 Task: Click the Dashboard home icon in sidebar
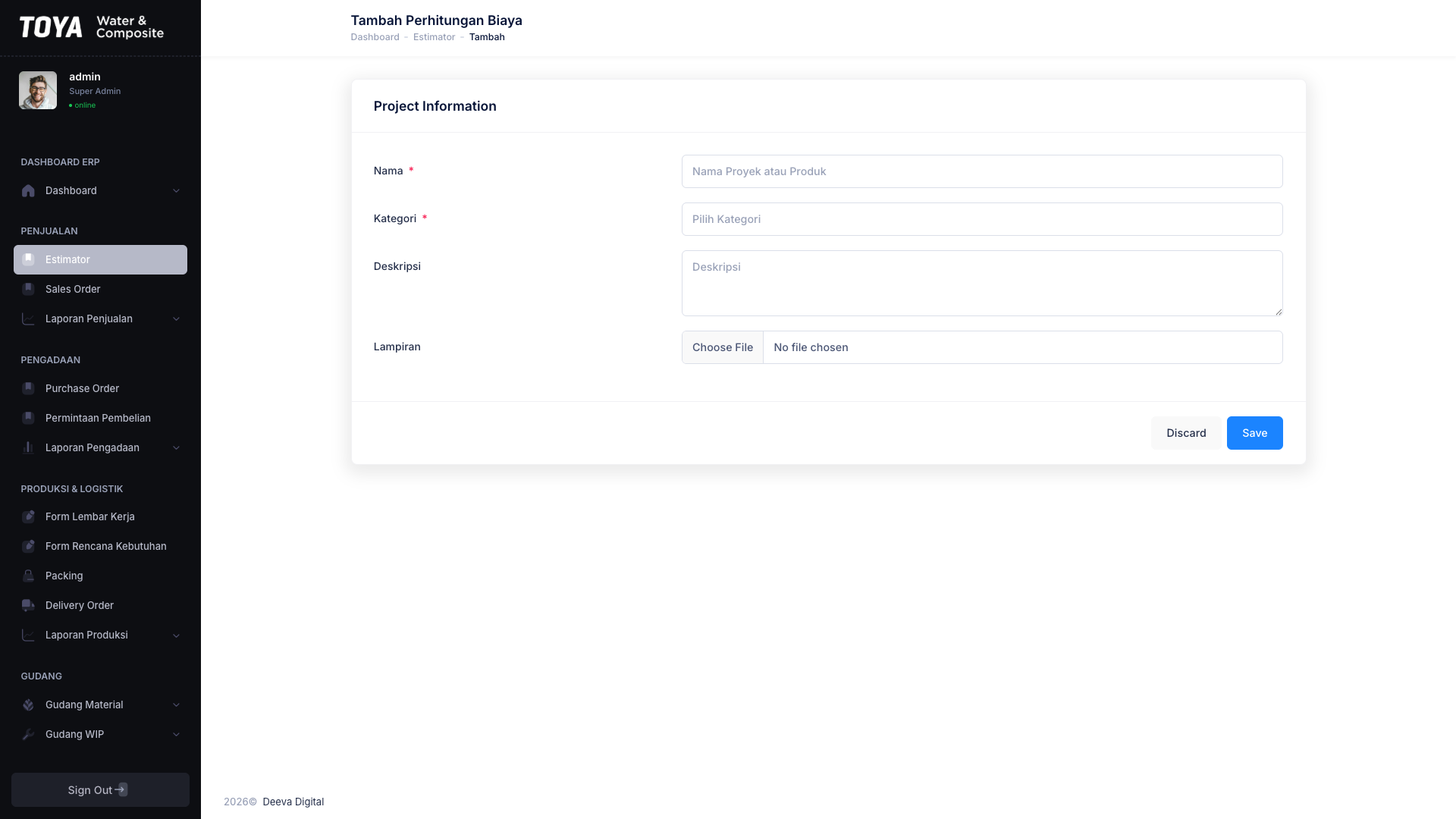(x=28, y=191)
